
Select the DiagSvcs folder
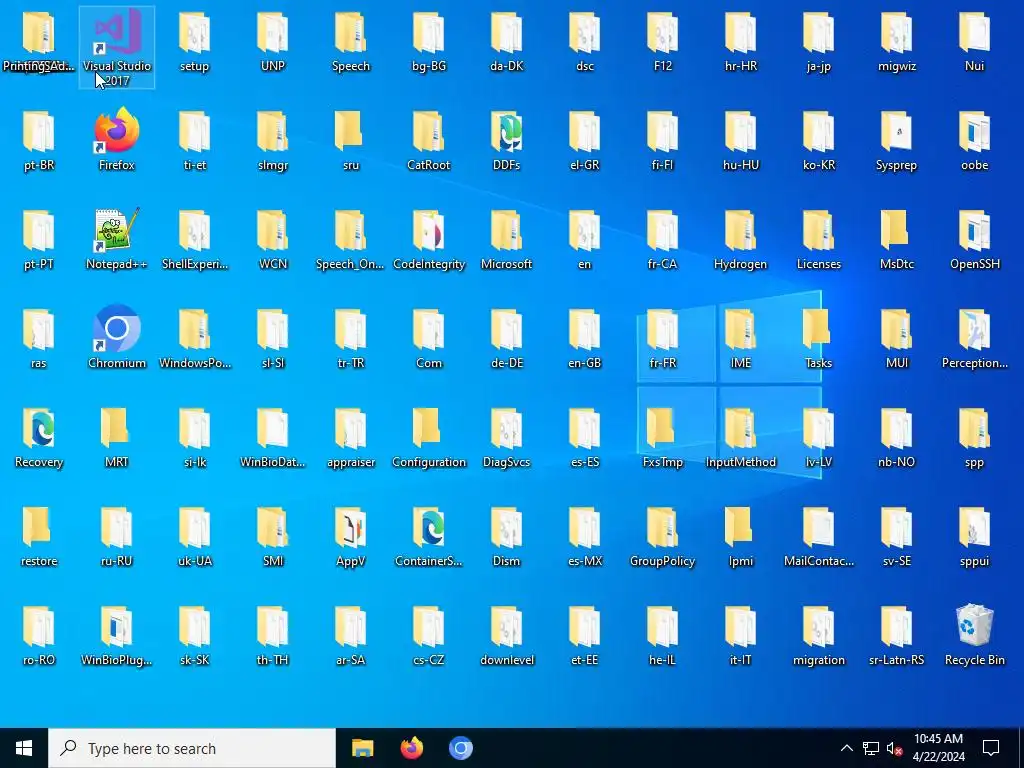(x=507, y=437)
